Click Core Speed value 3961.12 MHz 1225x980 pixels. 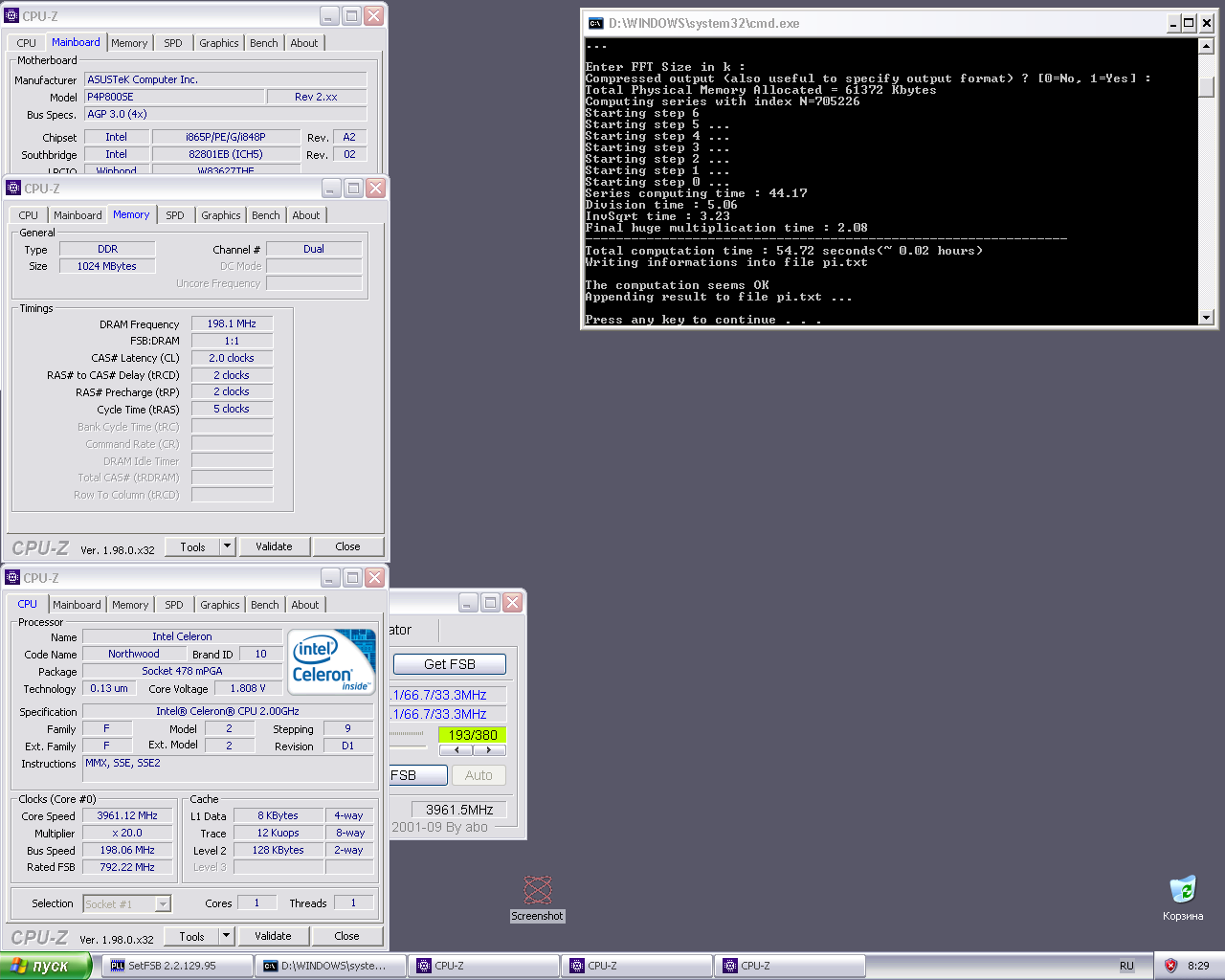click(127, 815)
